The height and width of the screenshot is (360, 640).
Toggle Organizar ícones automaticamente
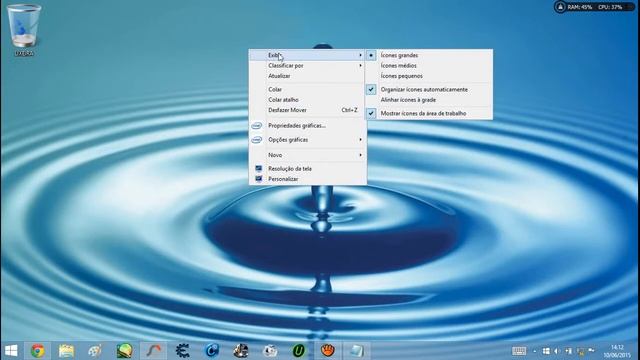[429, 89]
